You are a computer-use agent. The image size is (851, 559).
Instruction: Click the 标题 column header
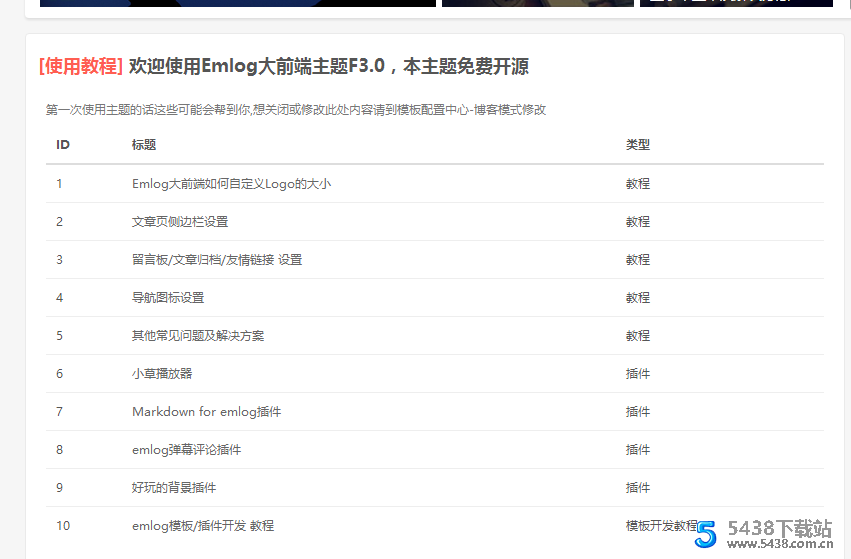click(x=144, y=145)
